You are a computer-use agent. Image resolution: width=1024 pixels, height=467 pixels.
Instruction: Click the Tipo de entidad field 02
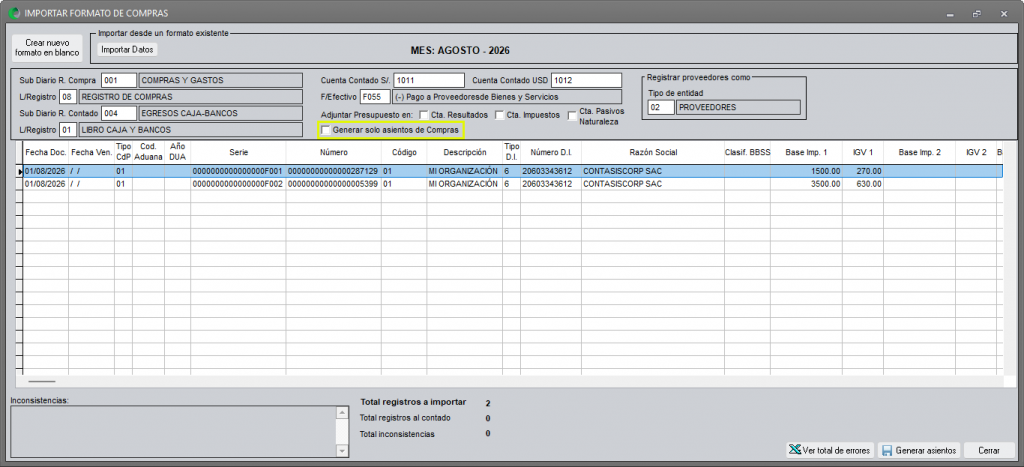661,107
